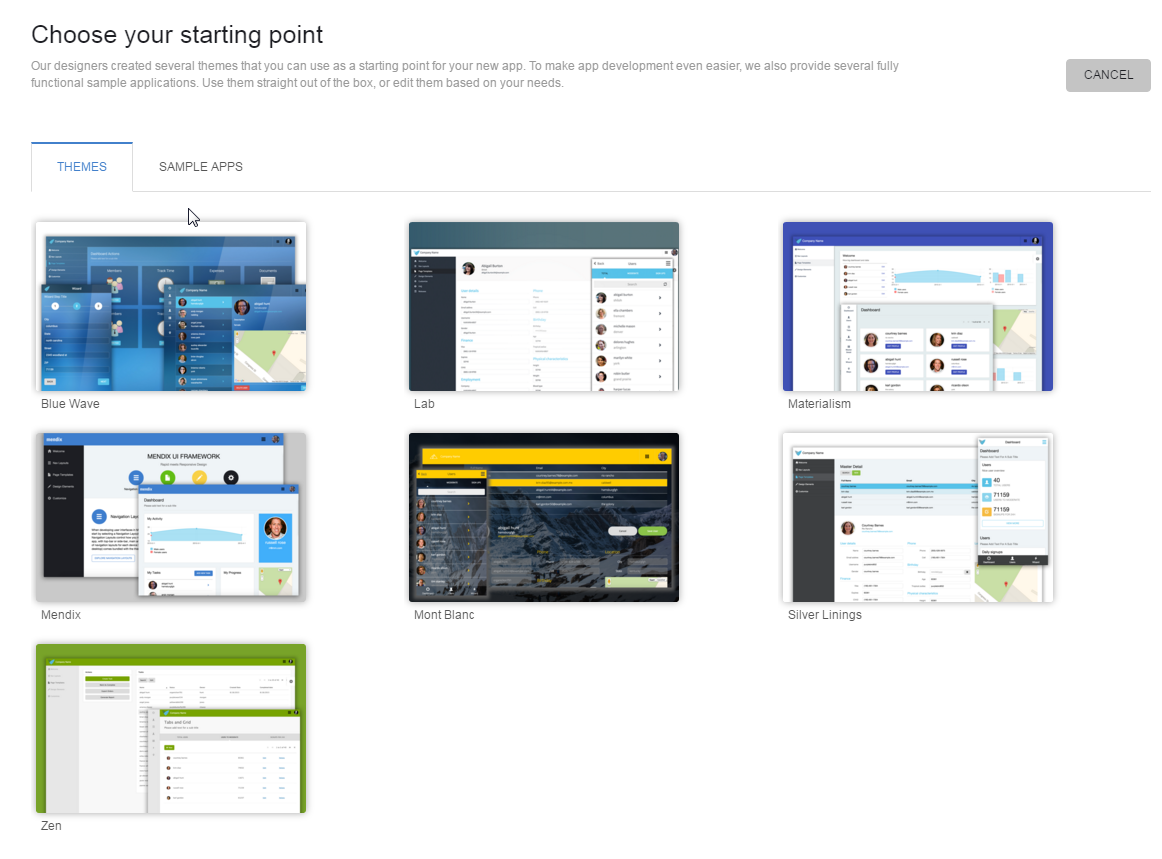Open the green Zen theme thumbnail
This screenshot has height=859, width=1162.
[171, 727]
